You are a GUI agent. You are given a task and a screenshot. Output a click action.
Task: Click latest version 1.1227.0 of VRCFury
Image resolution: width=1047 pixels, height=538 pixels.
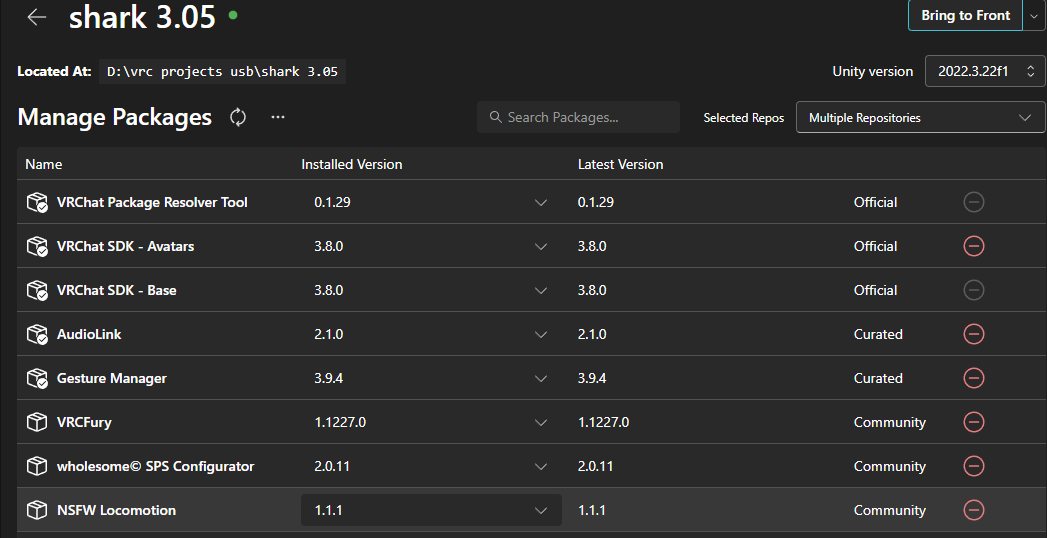tap(603, 423)
